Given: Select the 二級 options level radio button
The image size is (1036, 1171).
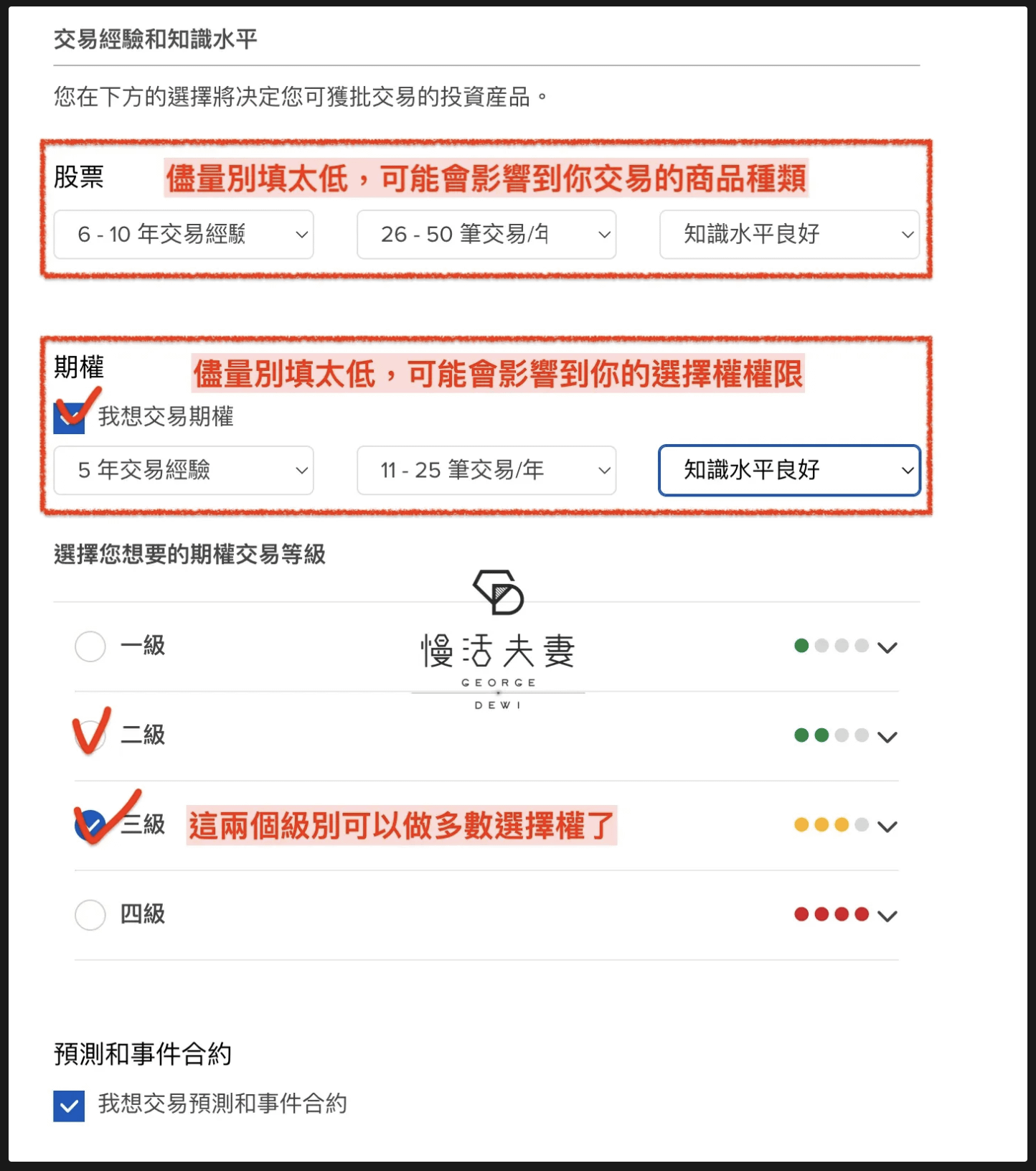Looking at the screenshot, I should tap(90, 736).
